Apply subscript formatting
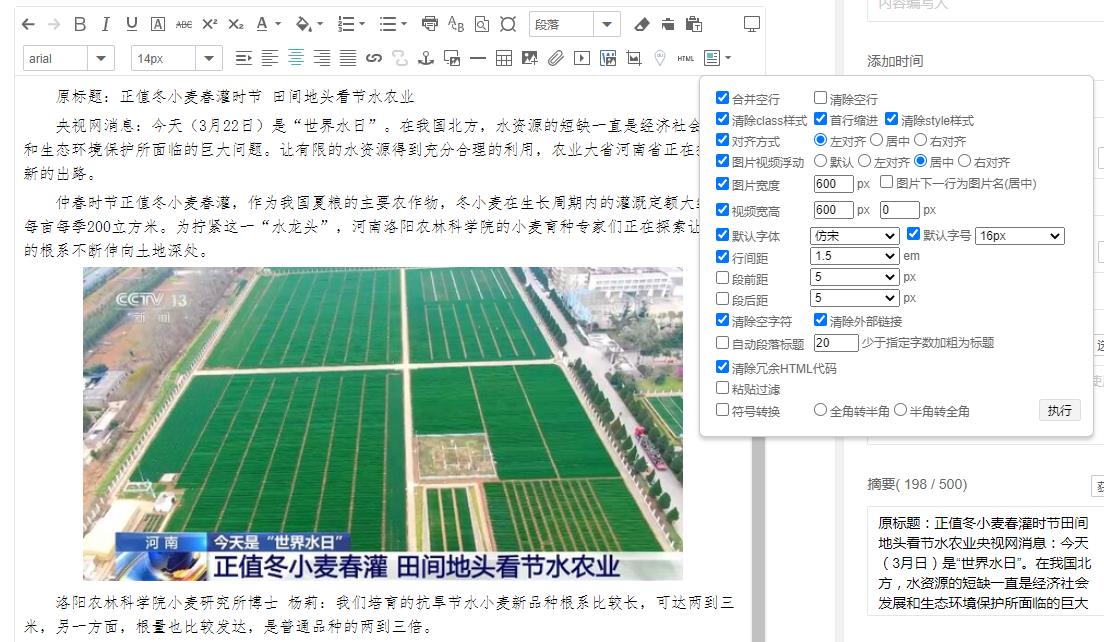The height and width of the screenshot is (642, 1104). point(236,25)
